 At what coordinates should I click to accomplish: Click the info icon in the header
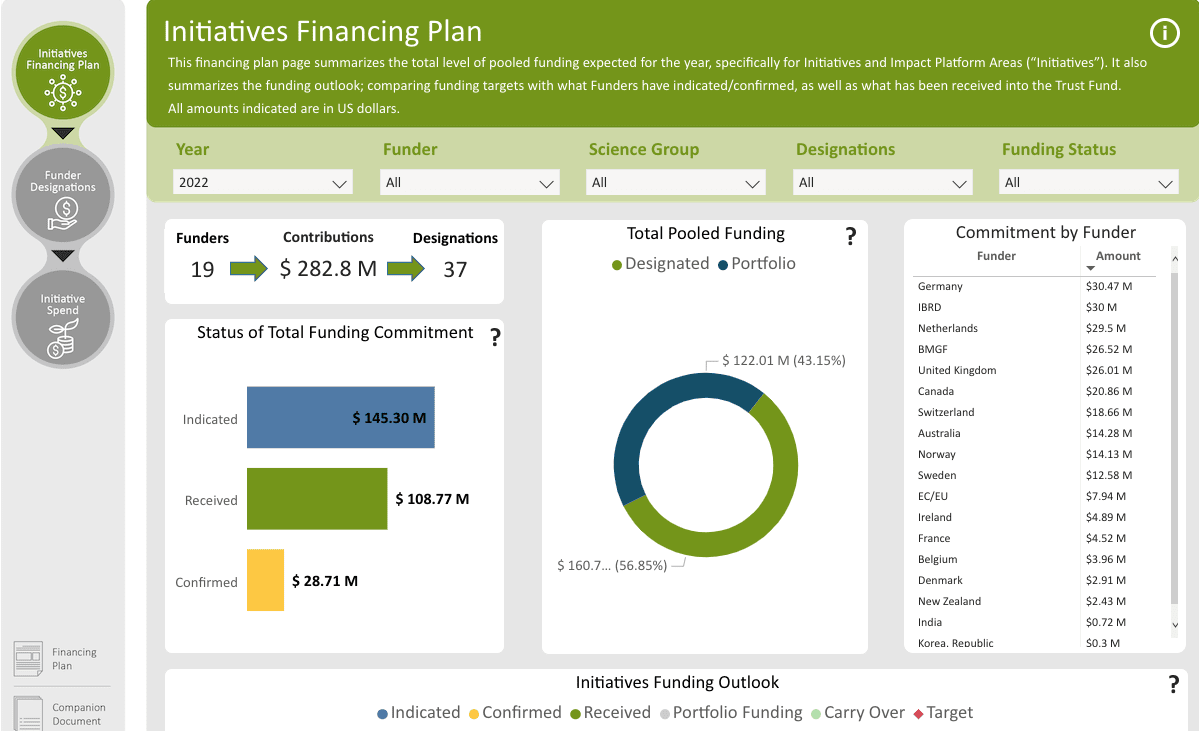click(1164, 34)
